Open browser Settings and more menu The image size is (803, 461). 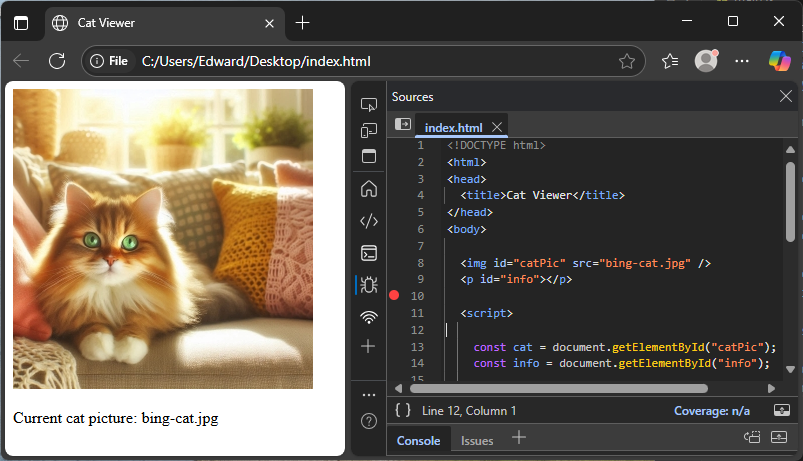742,61
